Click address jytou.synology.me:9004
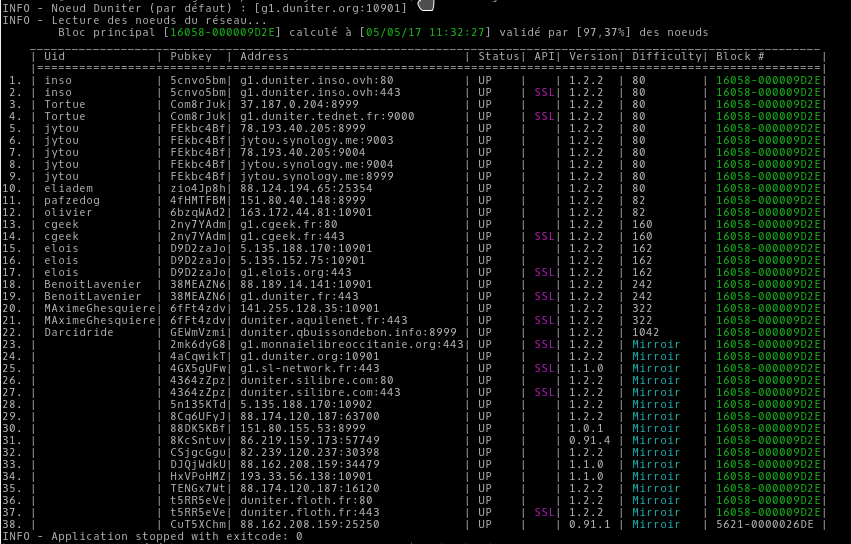Image resolution: width=851 pixels, height=544 pixels. click(x=317, y=164)
